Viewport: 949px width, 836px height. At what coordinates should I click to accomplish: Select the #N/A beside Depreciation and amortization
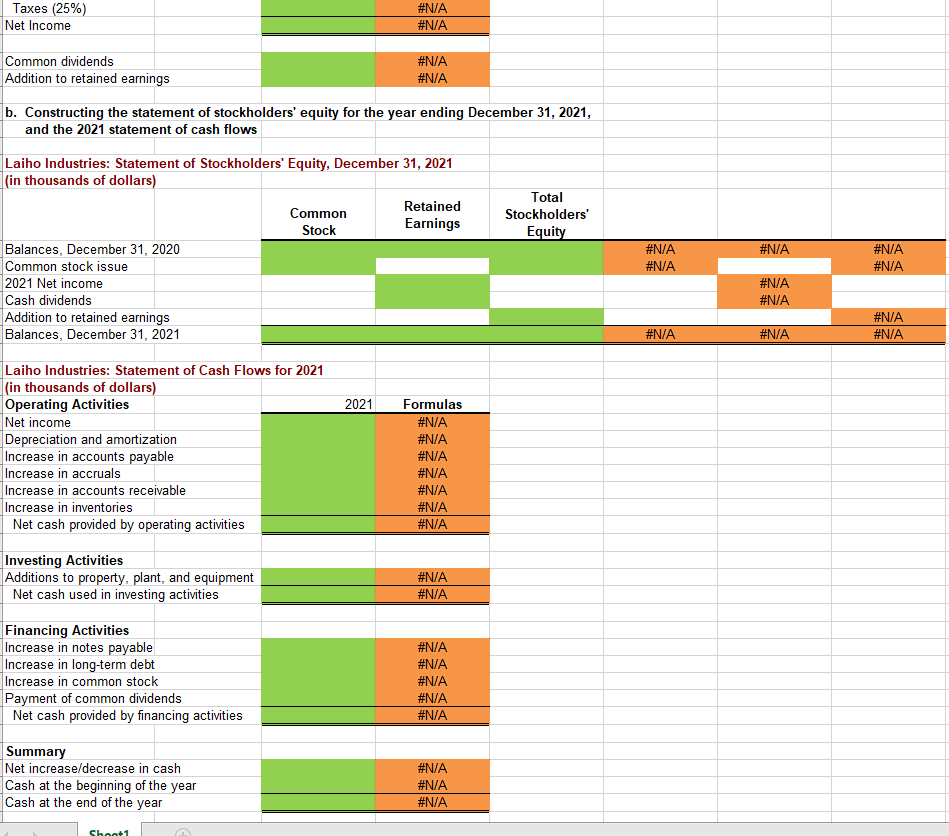click(x=432, y=439)
